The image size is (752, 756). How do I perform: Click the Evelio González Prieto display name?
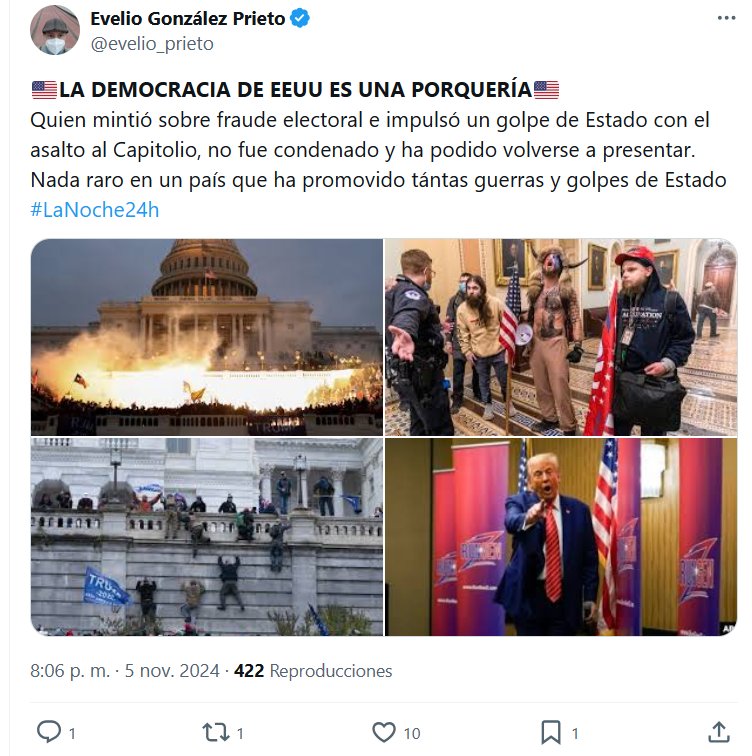(188, 19)
